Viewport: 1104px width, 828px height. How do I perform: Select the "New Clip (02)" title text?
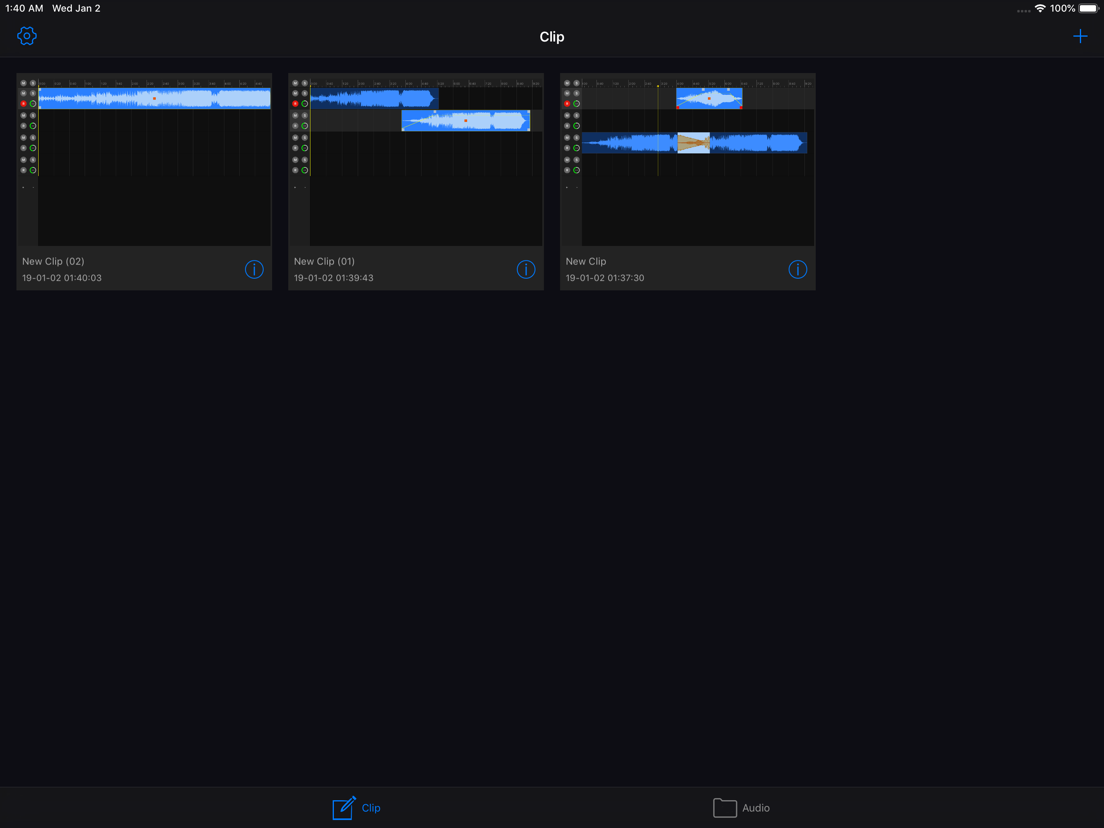pos(53,261)
